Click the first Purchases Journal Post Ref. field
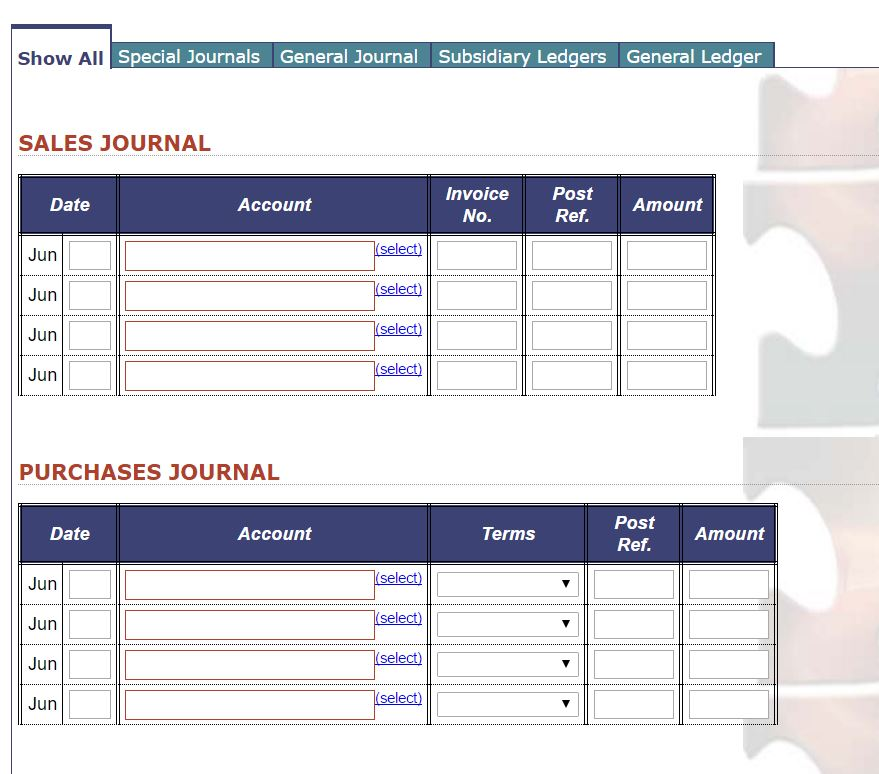This screenshot has width=879, height=774. tap(635, 583)
